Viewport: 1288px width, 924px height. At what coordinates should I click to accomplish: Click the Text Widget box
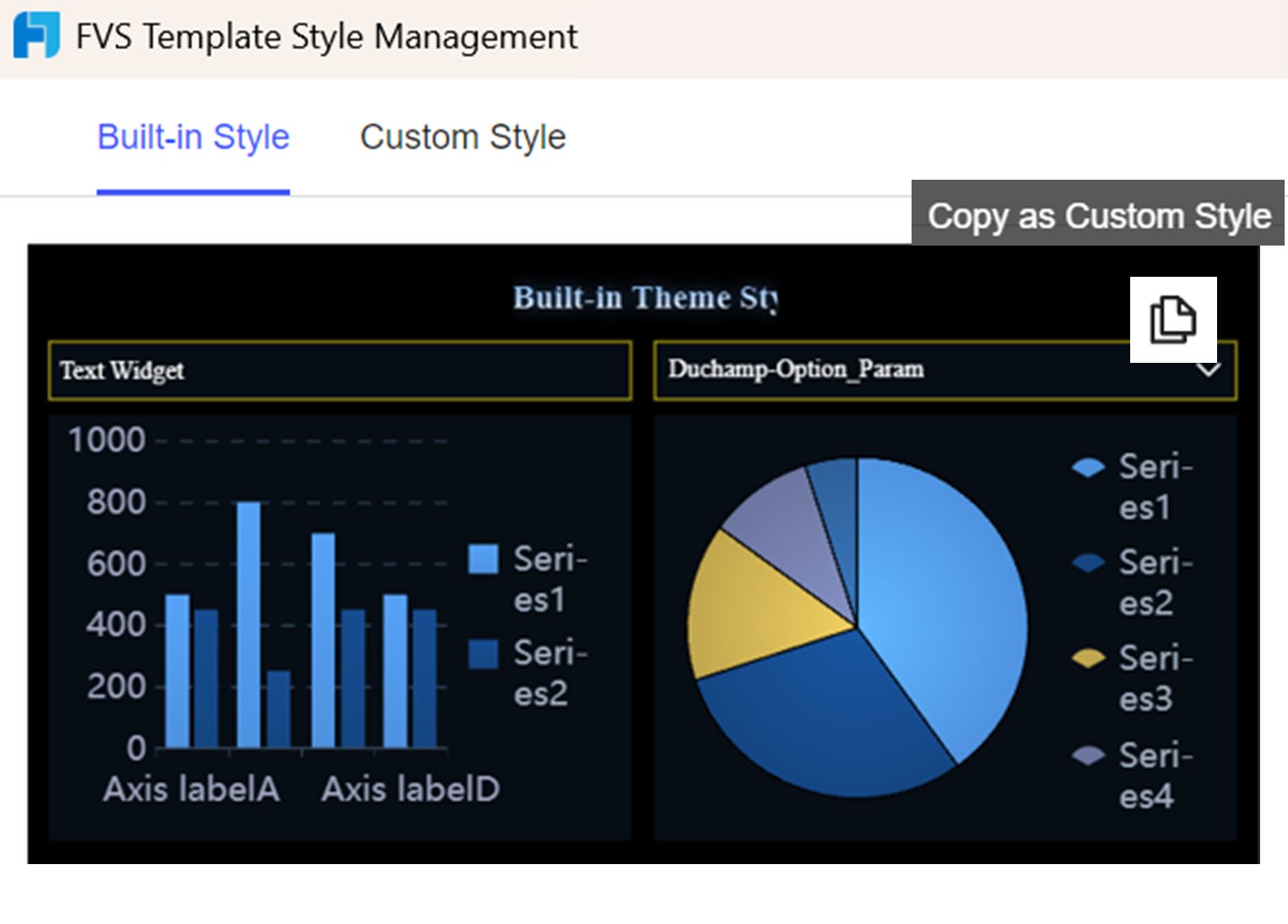point(340,370)
